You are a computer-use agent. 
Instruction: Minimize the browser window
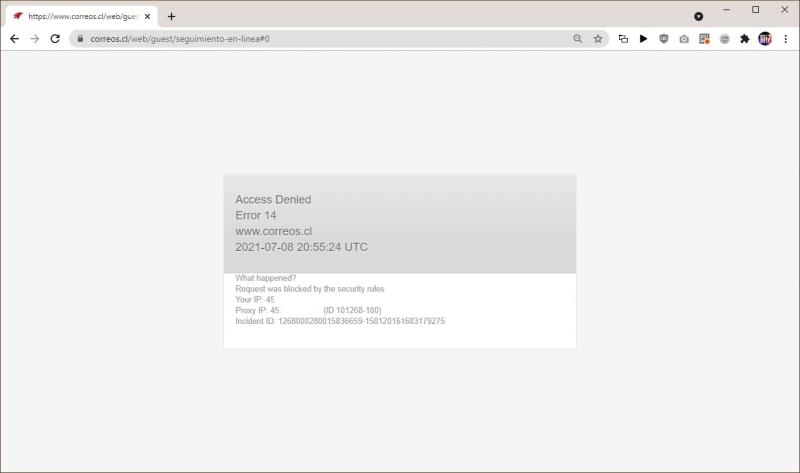[x=727, y=10]
